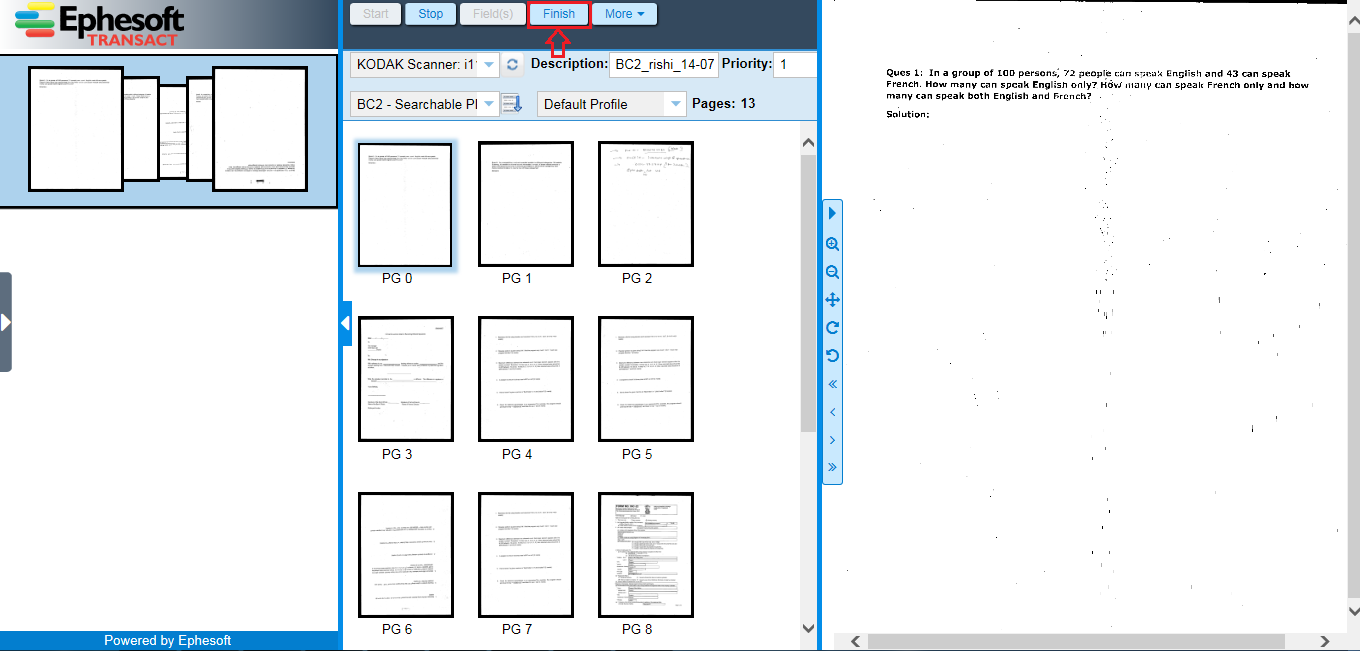
Task: Click preview horizontal scrollbar left arrow
Action: click(855, 642)
